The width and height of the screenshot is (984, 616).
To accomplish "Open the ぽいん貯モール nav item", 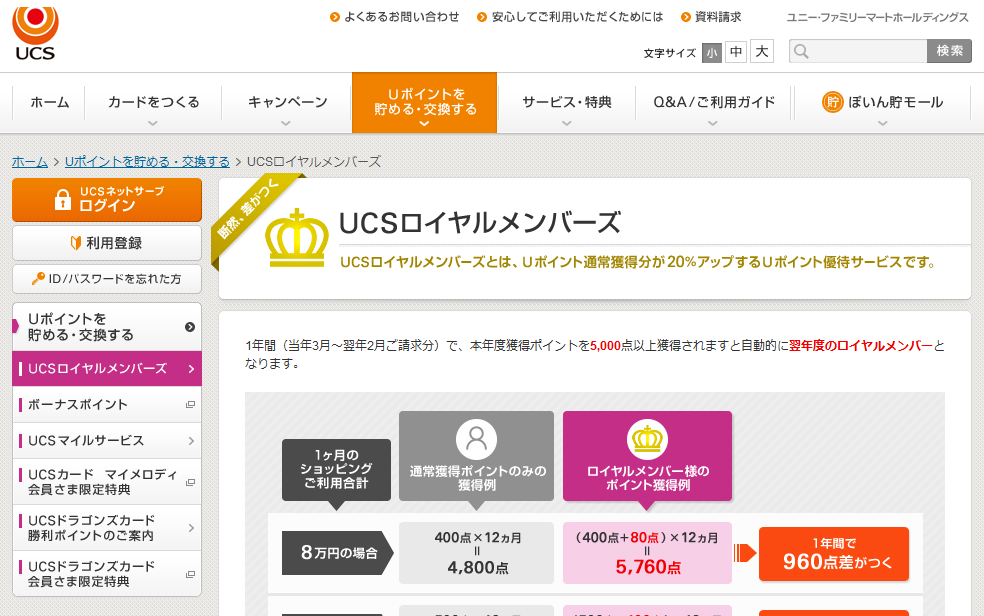I will tap(882, 102).
